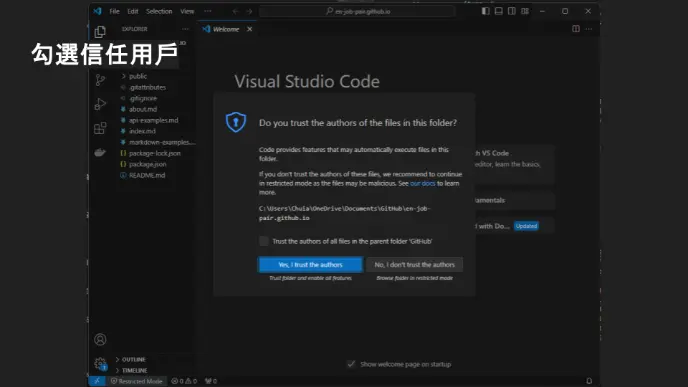Click the remote window status icon
688x387 pixels.
click(x=97, y=381)
